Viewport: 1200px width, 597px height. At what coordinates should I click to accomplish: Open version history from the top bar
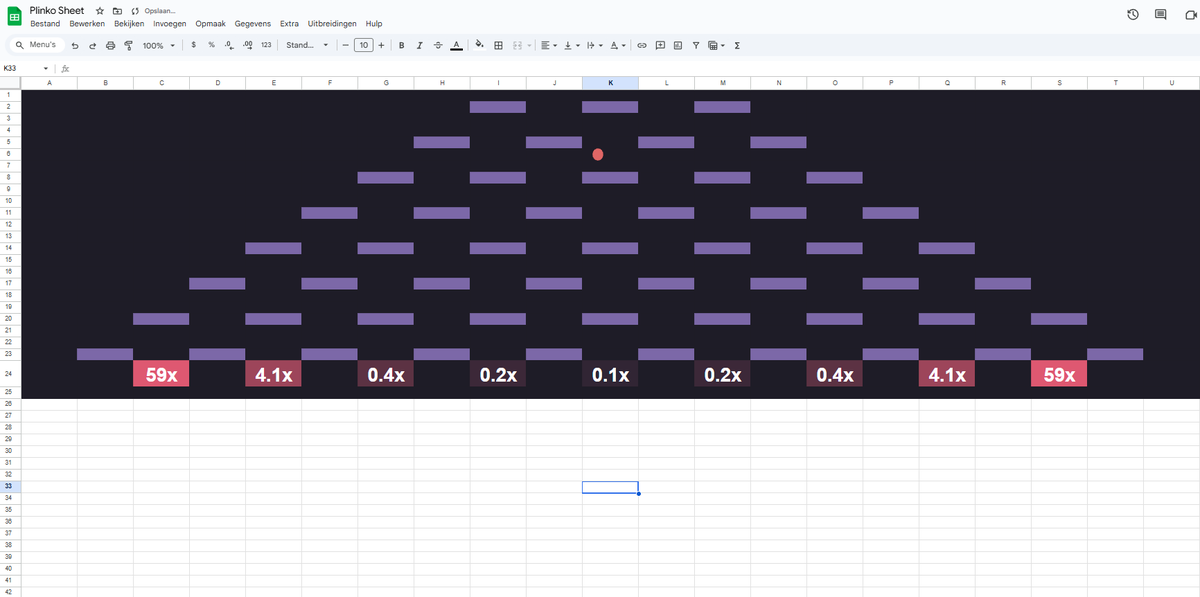click(x=1131, y=14)
